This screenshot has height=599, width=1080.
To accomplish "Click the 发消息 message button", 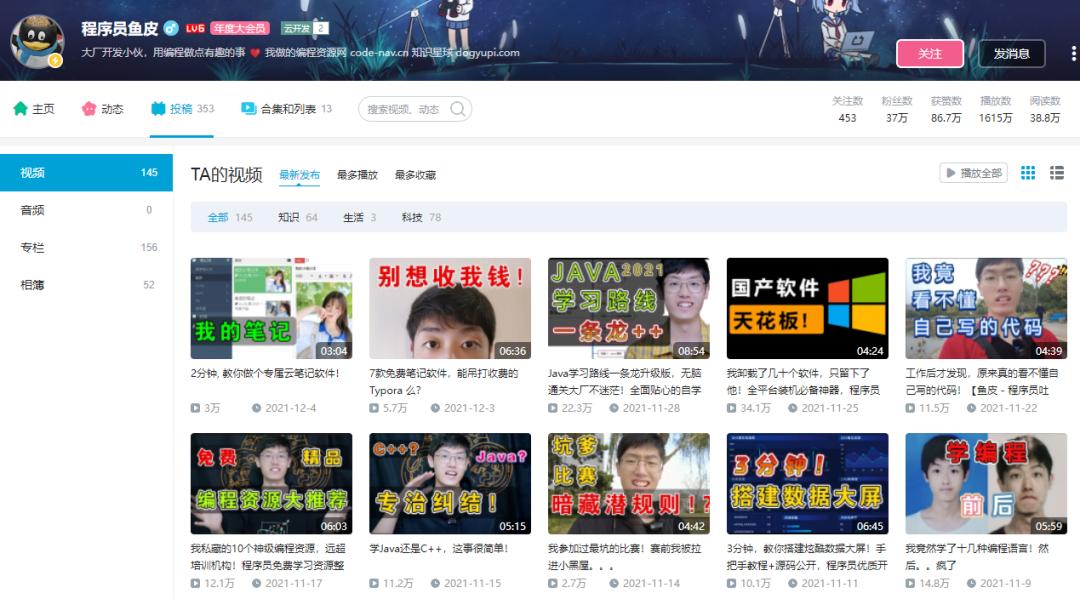I will pyautogui.click(x=1011, y=54).
